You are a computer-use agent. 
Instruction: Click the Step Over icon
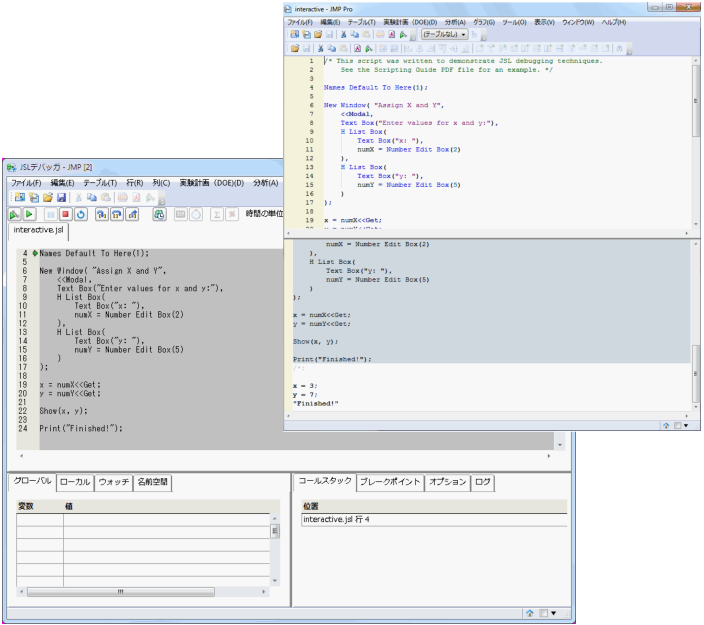tap(117, 214)
